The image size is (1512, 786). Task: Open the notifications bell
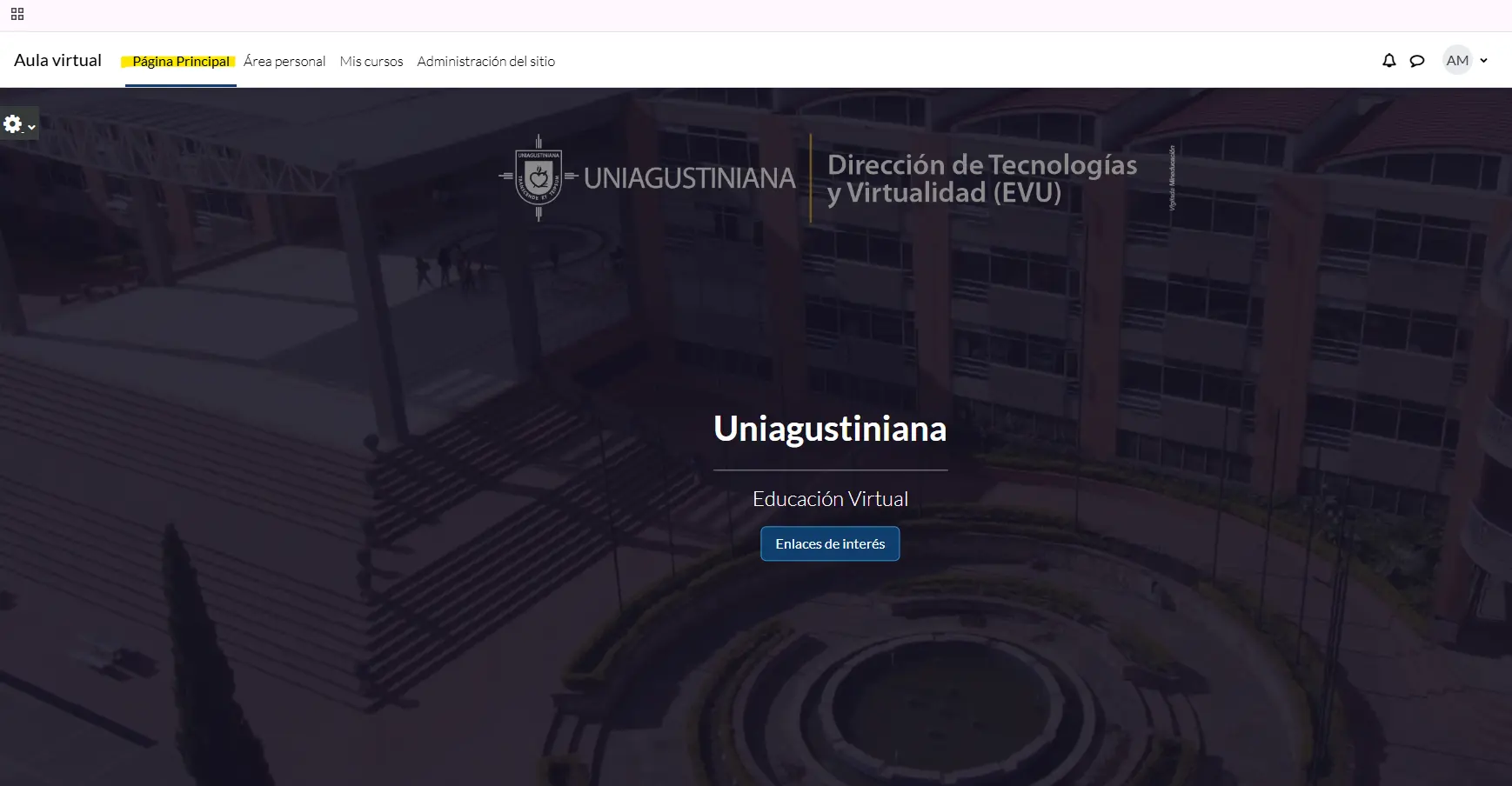(x=1389, y=61)
